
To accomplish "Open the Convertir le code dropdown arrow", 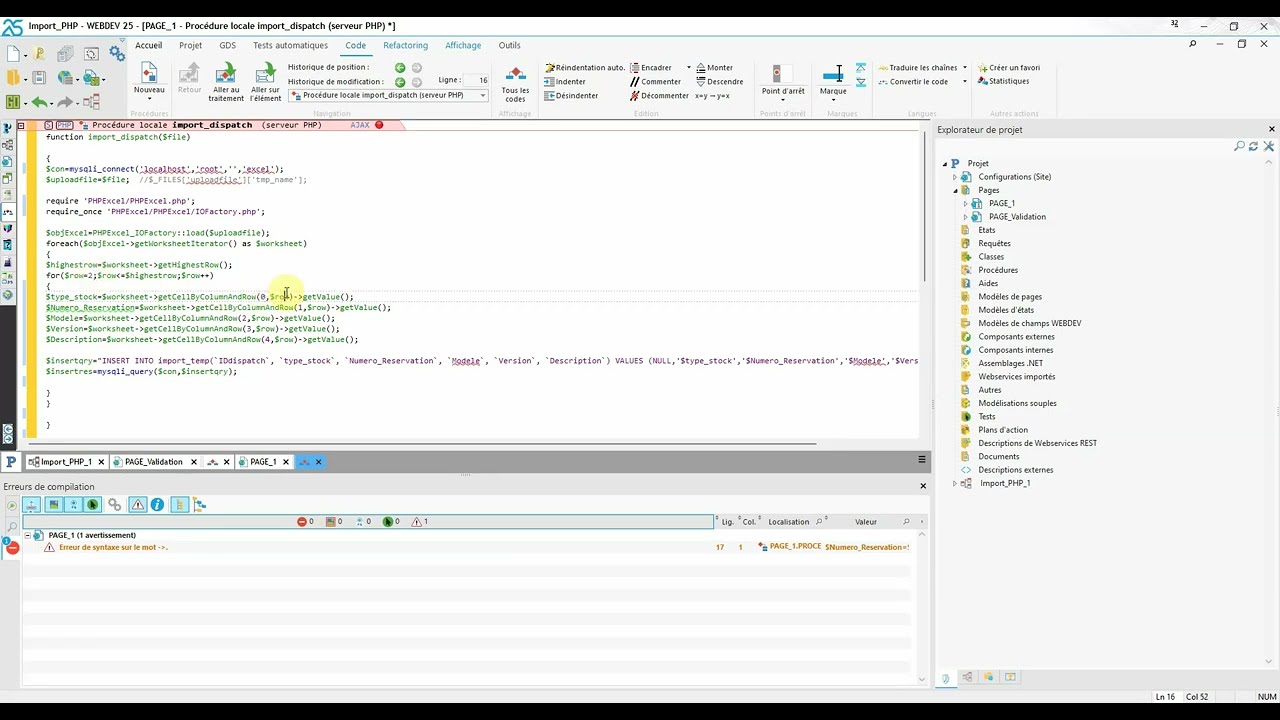I will (x=965, y=82).
